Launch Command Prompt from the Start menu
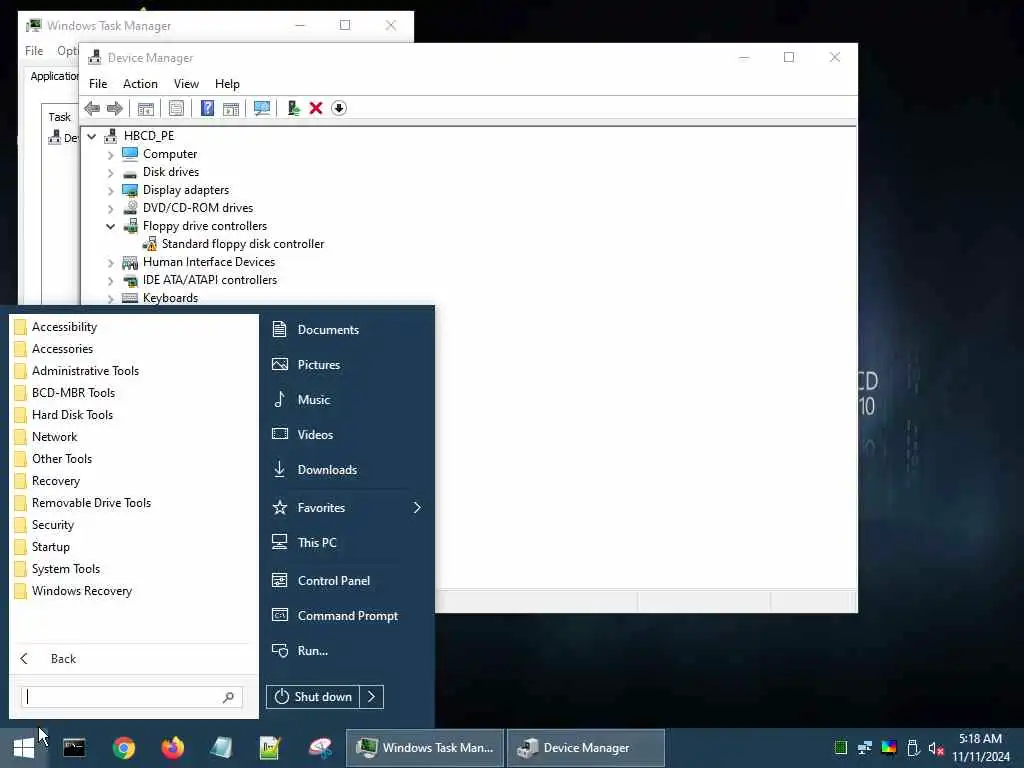The image size is (1024, 768). tap(347, 616)
